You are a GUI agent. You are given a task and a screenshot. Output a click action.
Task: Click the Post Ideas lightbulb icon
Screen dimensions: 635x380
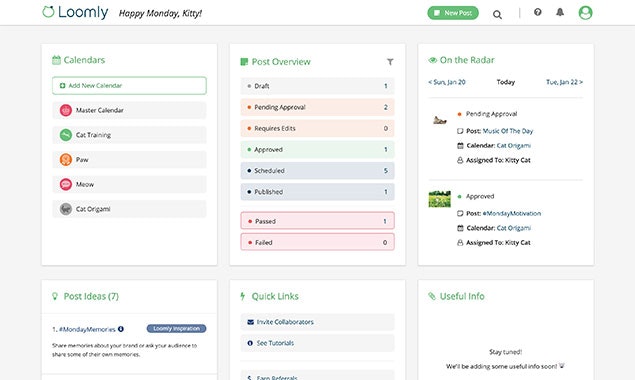click(55, 296)
